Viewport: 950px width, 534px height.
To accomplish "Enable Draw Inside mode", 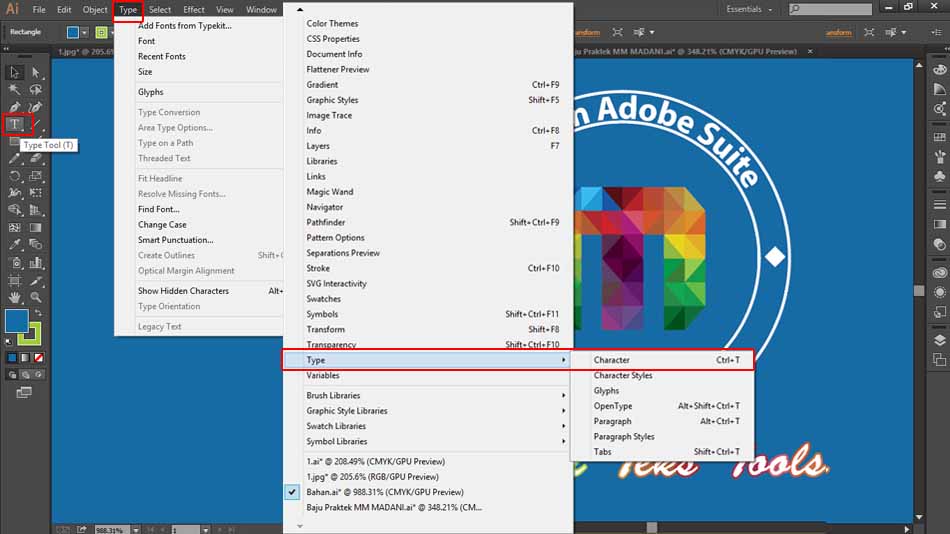I will [x=38, y=375].
